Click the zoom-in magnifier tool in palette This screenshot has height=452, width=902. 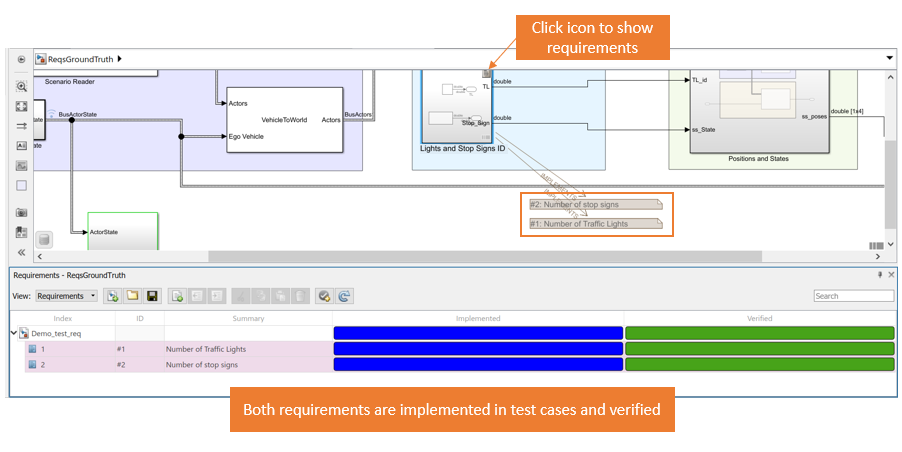[x=21, y=87]
